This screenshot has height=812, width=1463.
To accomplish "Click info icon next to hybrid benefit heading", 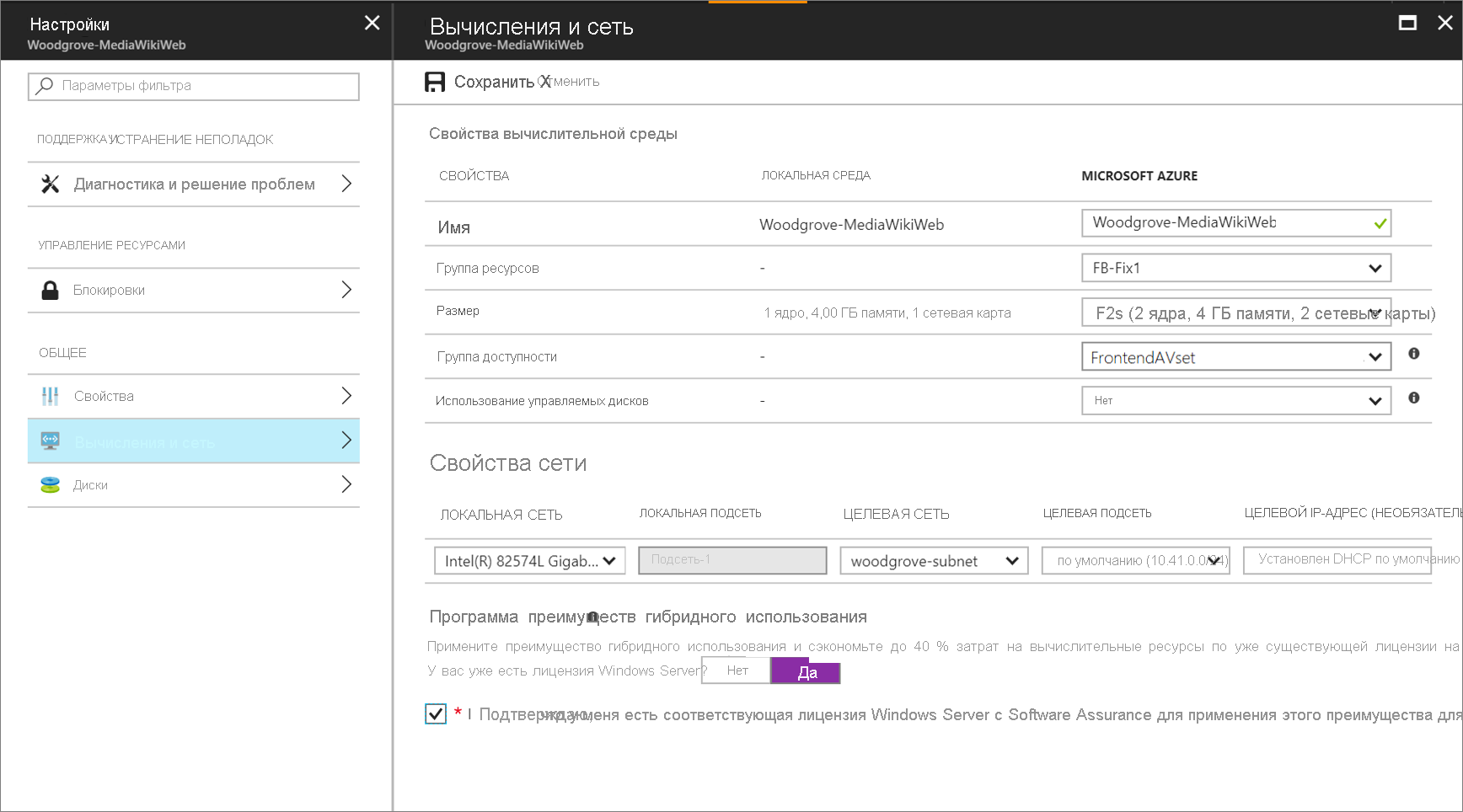I will point(592,617).
